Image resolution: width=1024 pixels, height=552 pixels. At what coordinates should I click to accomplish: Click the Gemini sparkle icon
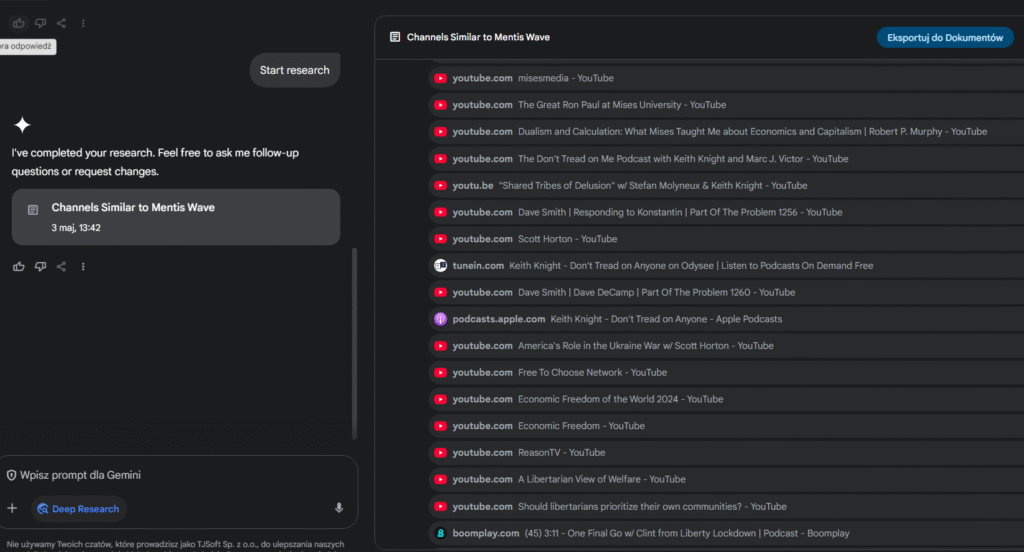point(22,125)
